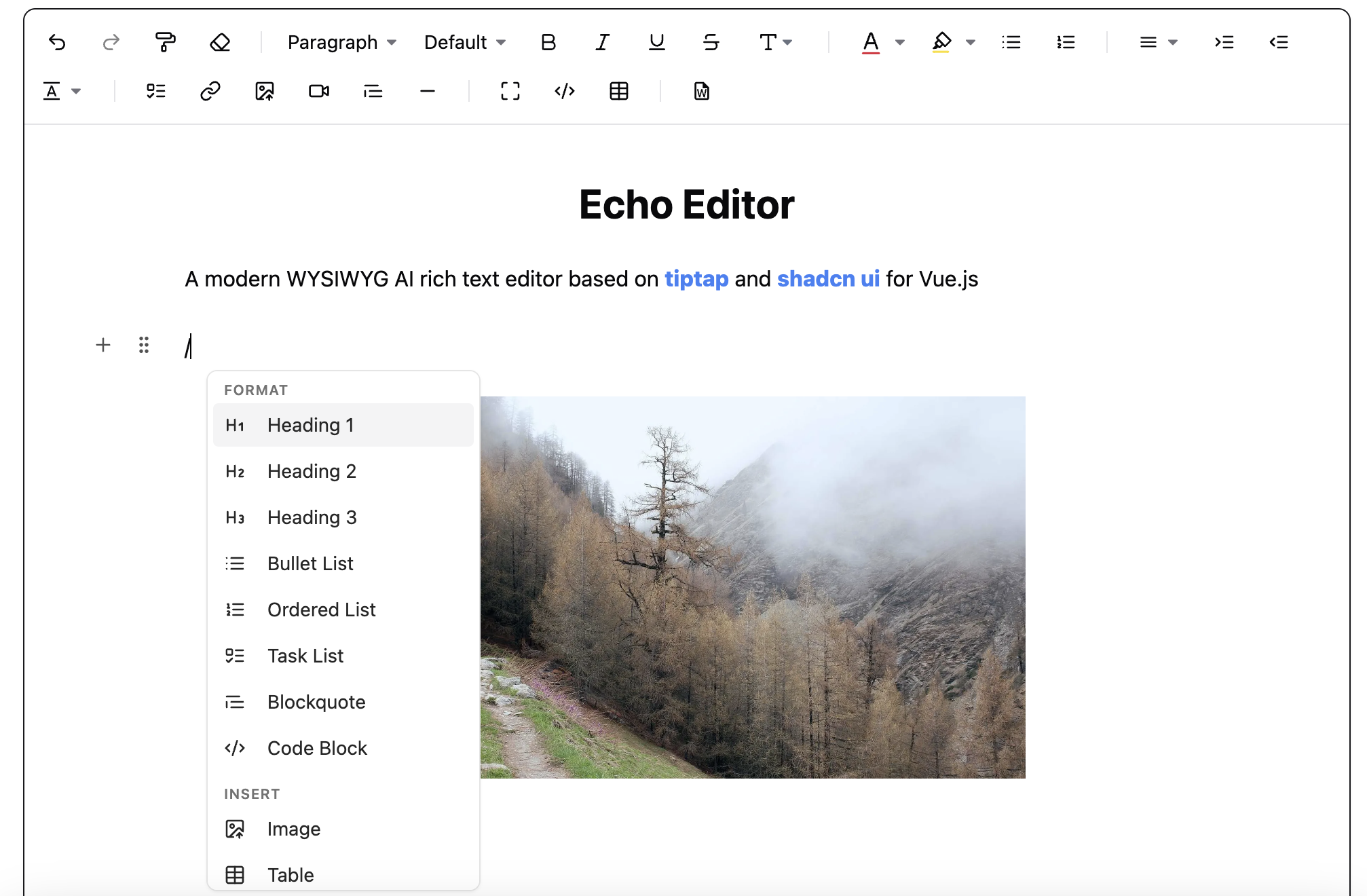
Task: Select the Format Painter icon
Action: tap(165, 42)
